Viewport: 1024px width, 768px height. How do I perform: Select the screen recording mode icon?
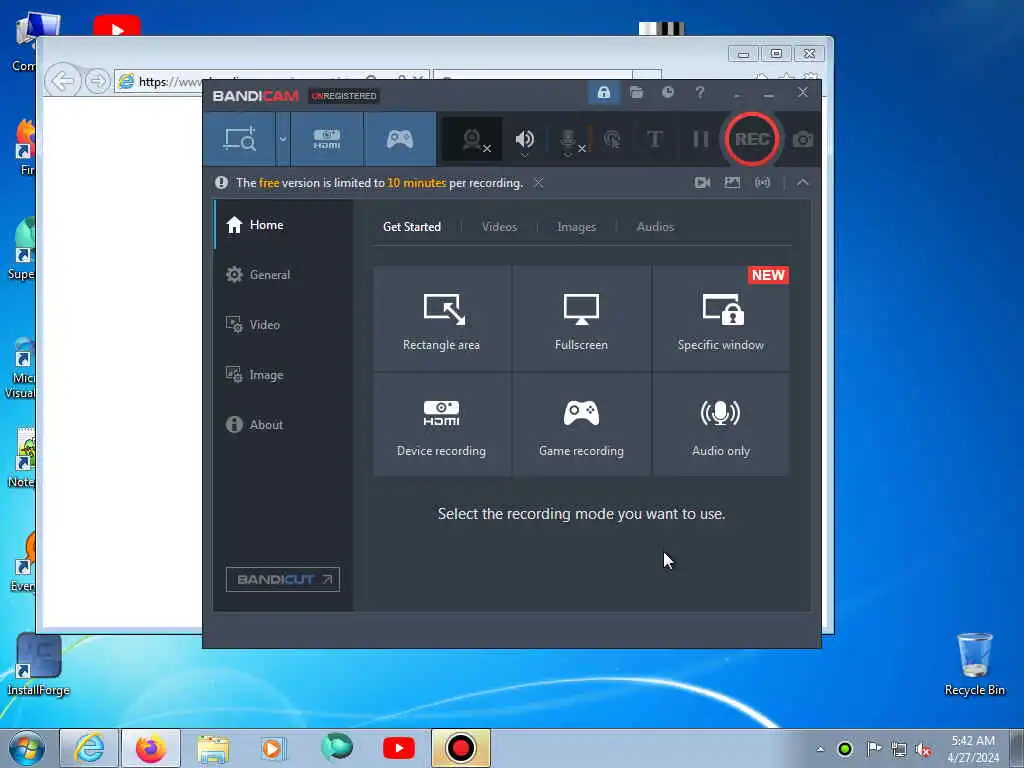(x=240, y=139)
